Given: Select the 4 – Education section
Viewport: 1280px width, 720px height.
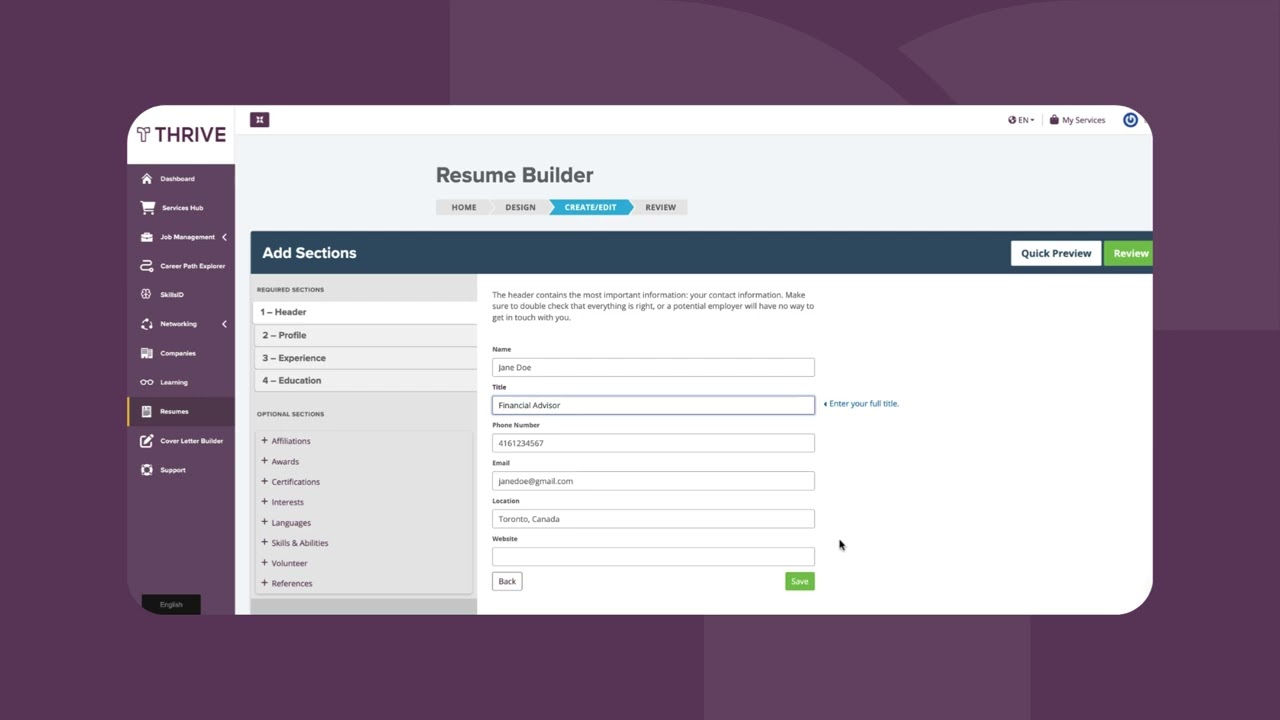Looking at the screenshot, I should 366,381.
